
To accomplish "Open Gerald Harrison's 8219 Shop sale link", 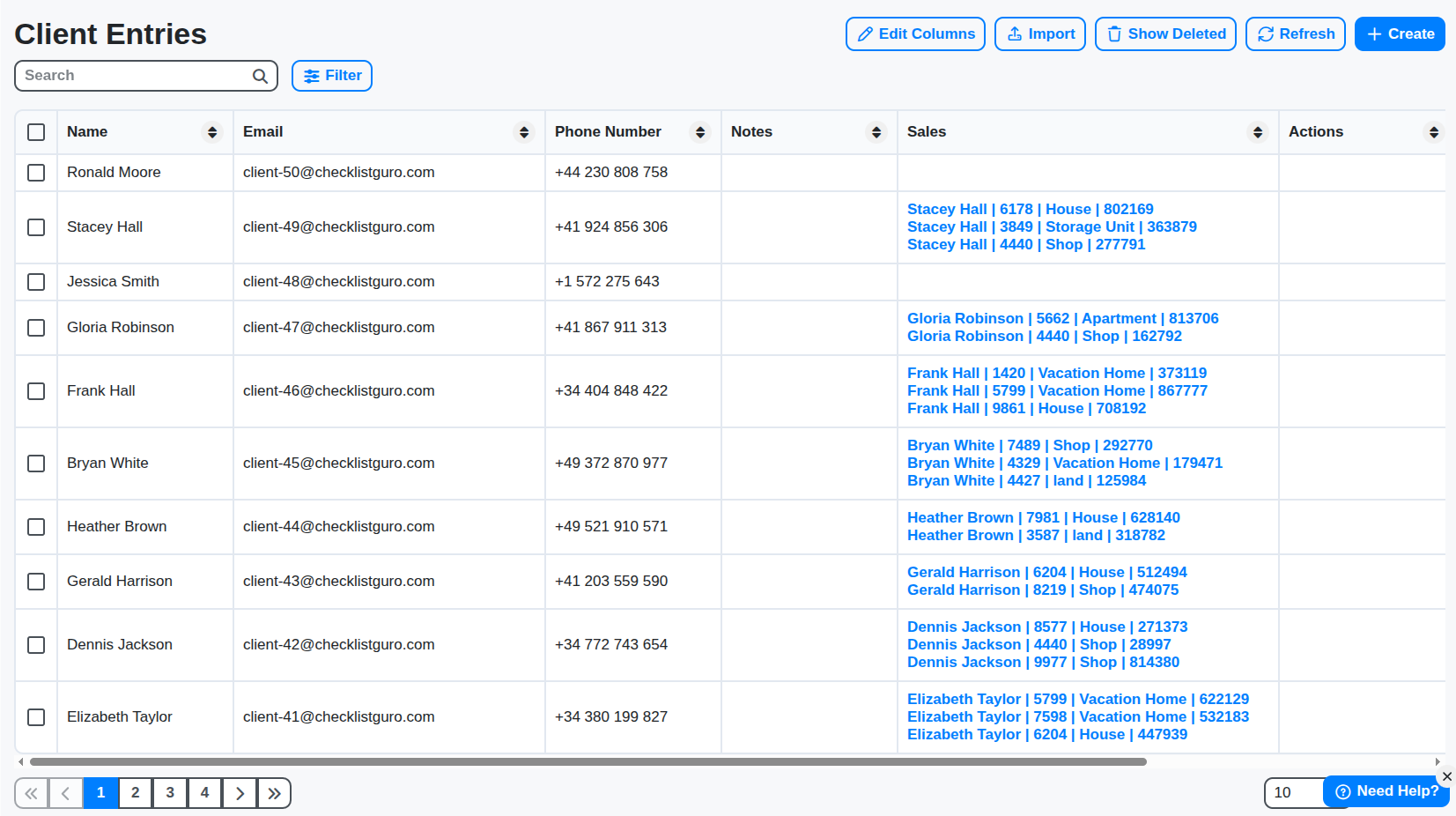I will click(x=1043, y=590).
